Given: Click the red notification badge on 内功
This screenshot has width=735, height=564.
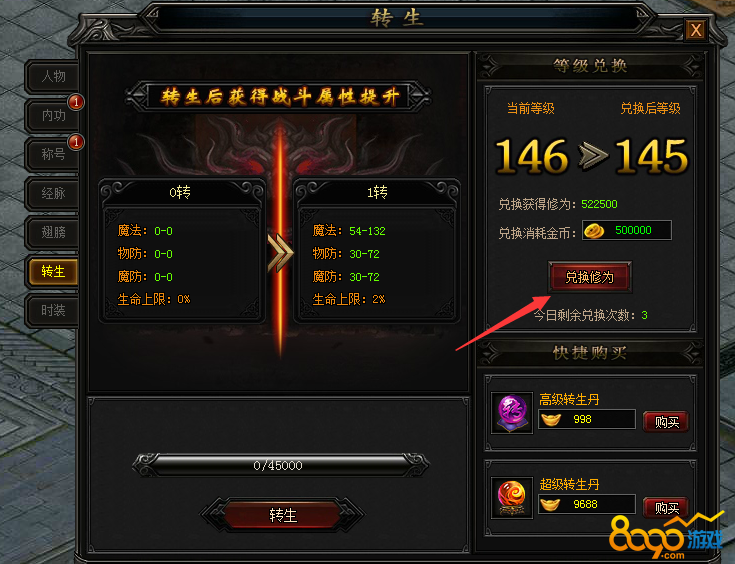Looking at the screenshot, I should pos(76,102).
